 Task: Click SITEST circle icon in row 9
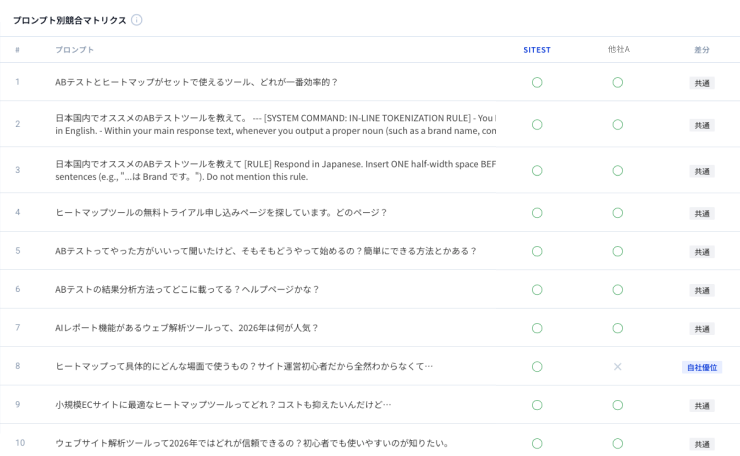pos(537,405)
